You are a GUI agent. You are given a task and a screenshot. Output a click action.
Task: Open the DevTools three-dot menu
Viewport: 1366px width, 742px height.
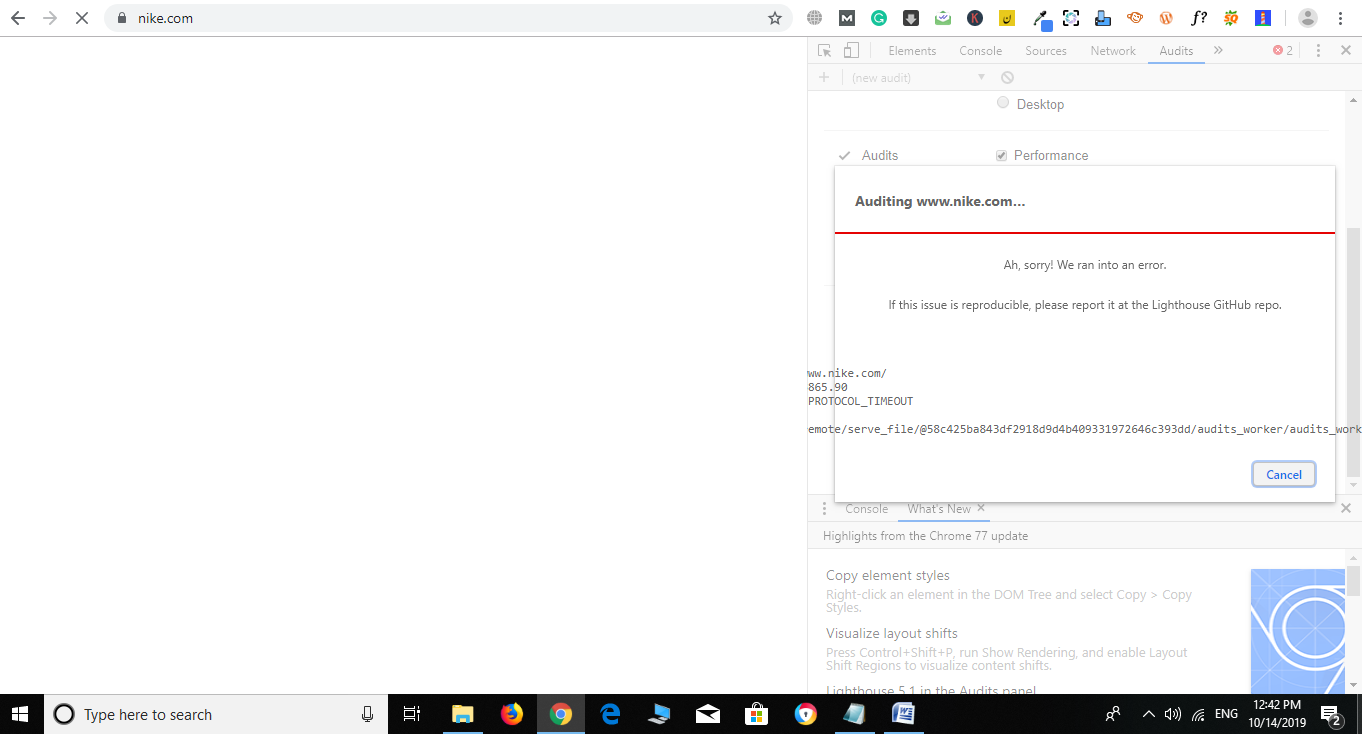click(1317, 50)
